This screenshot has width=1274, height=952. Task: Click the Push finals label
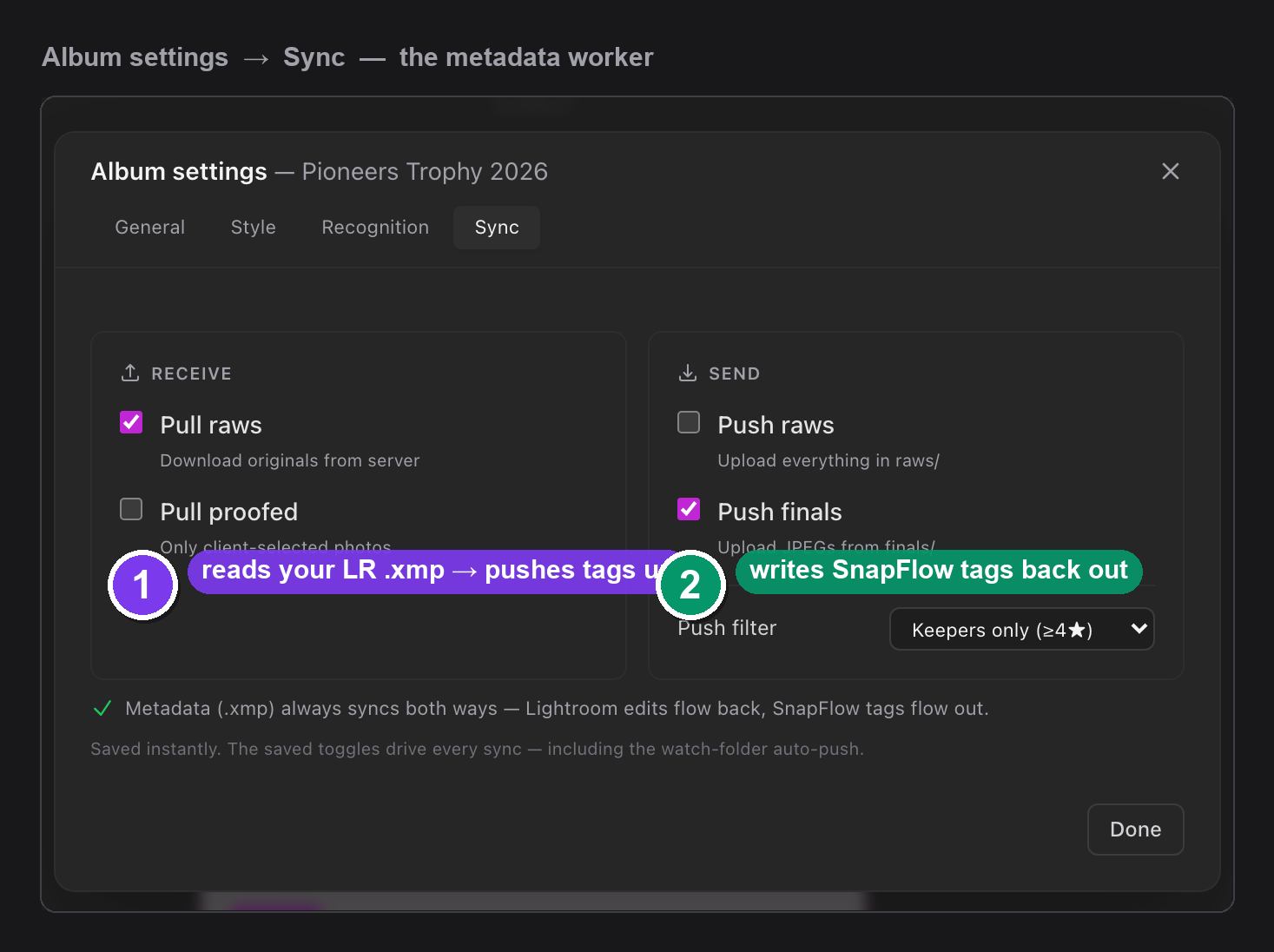point(780,512)
